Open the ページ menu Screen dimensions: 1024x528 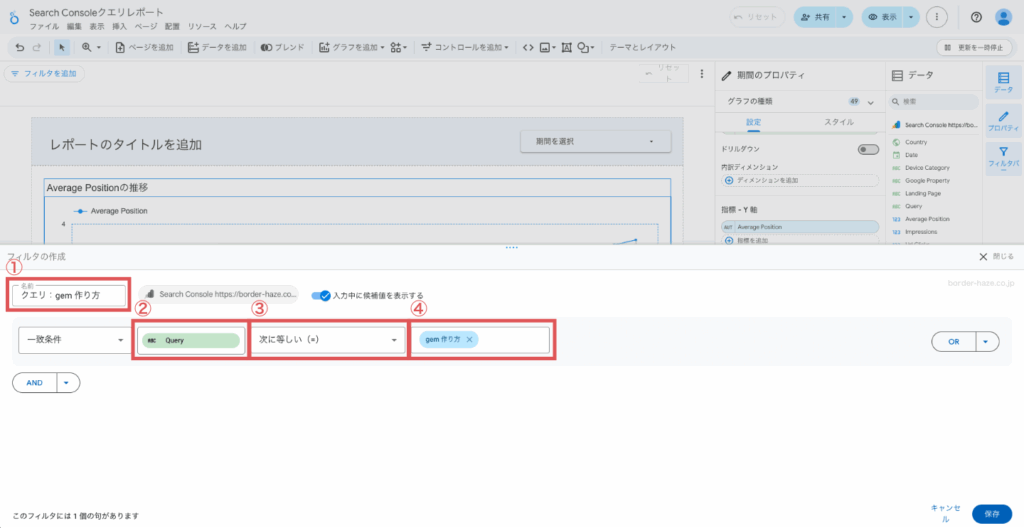tap(146, 26)
